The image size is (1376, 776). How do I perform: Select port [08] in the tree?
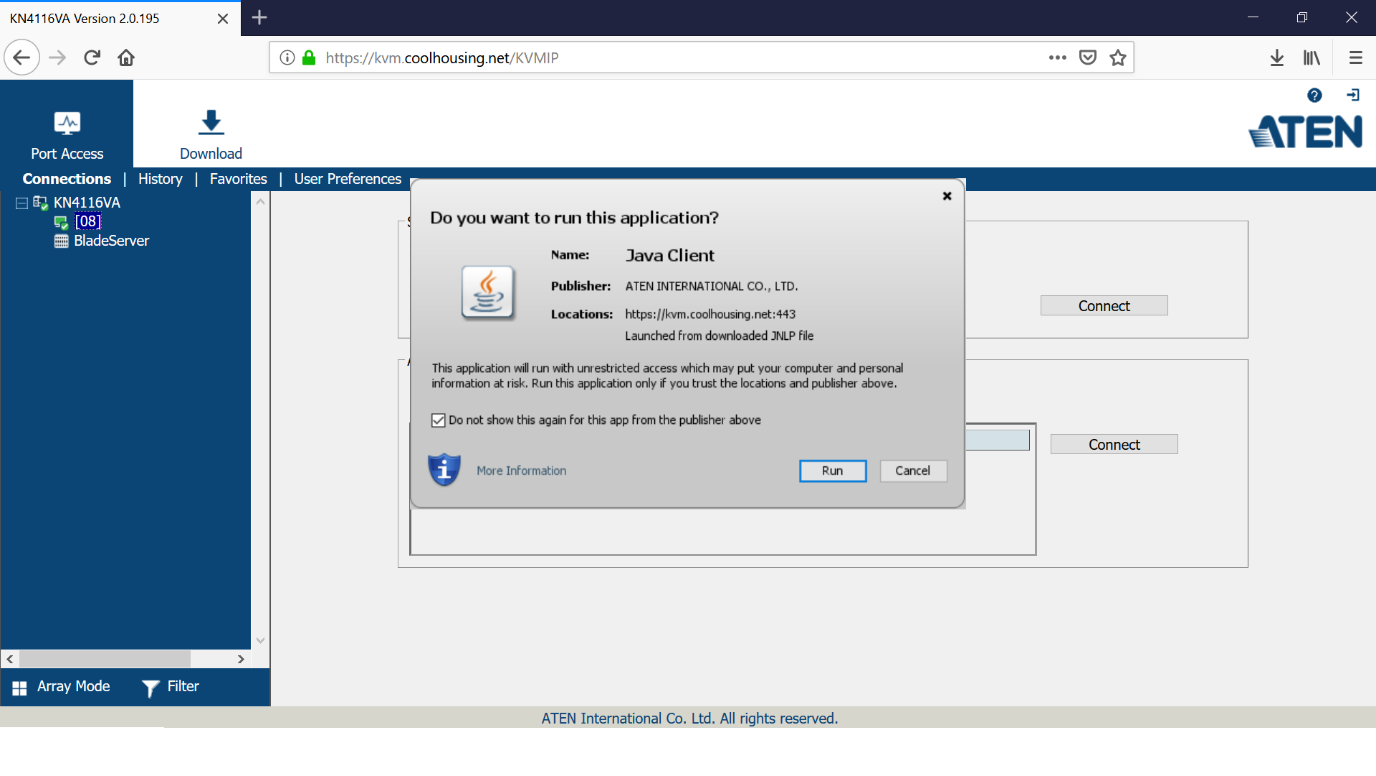[88, 222]
